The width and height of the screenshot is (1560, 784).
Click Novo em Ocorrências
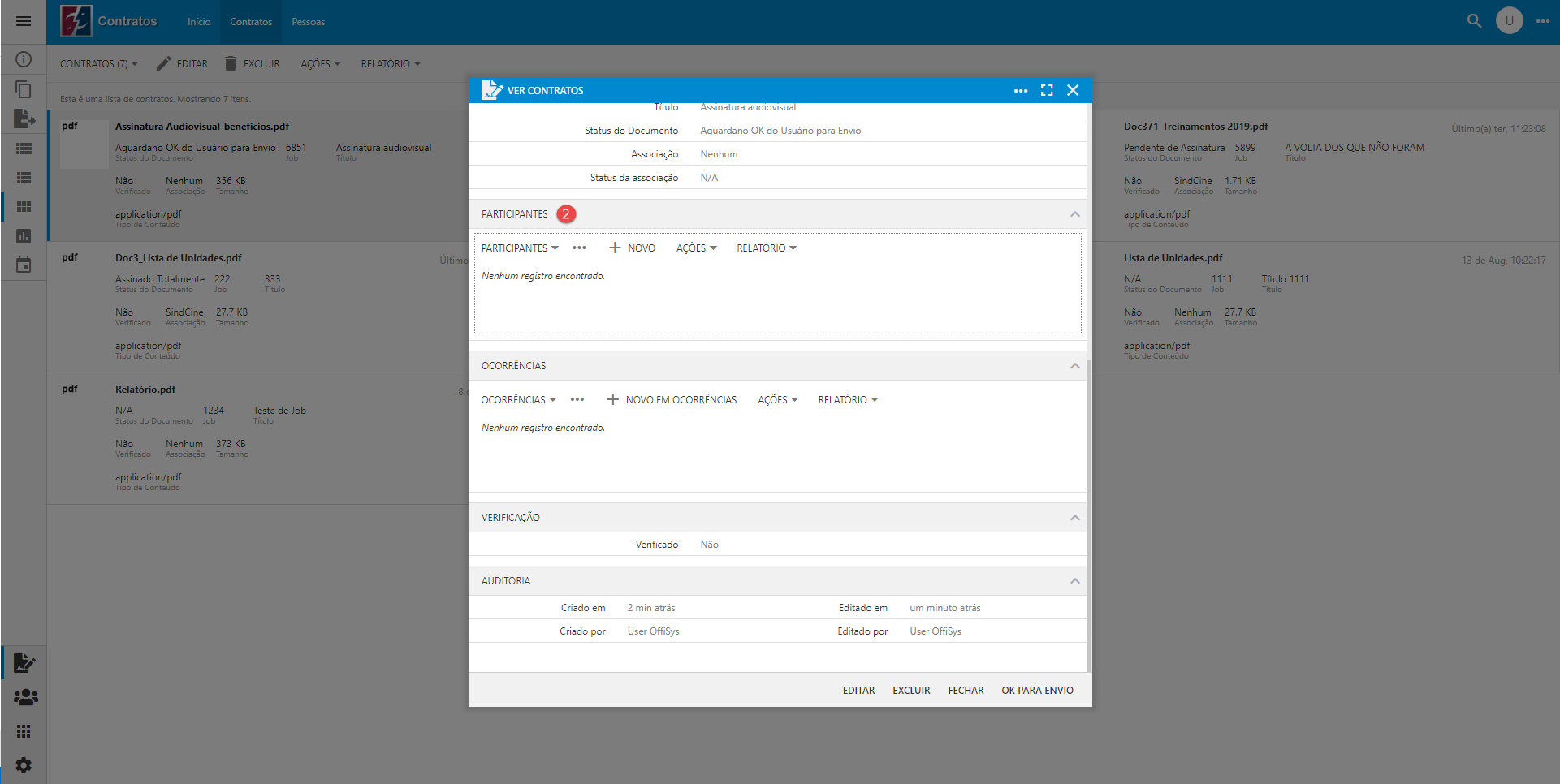click(672, 399)
